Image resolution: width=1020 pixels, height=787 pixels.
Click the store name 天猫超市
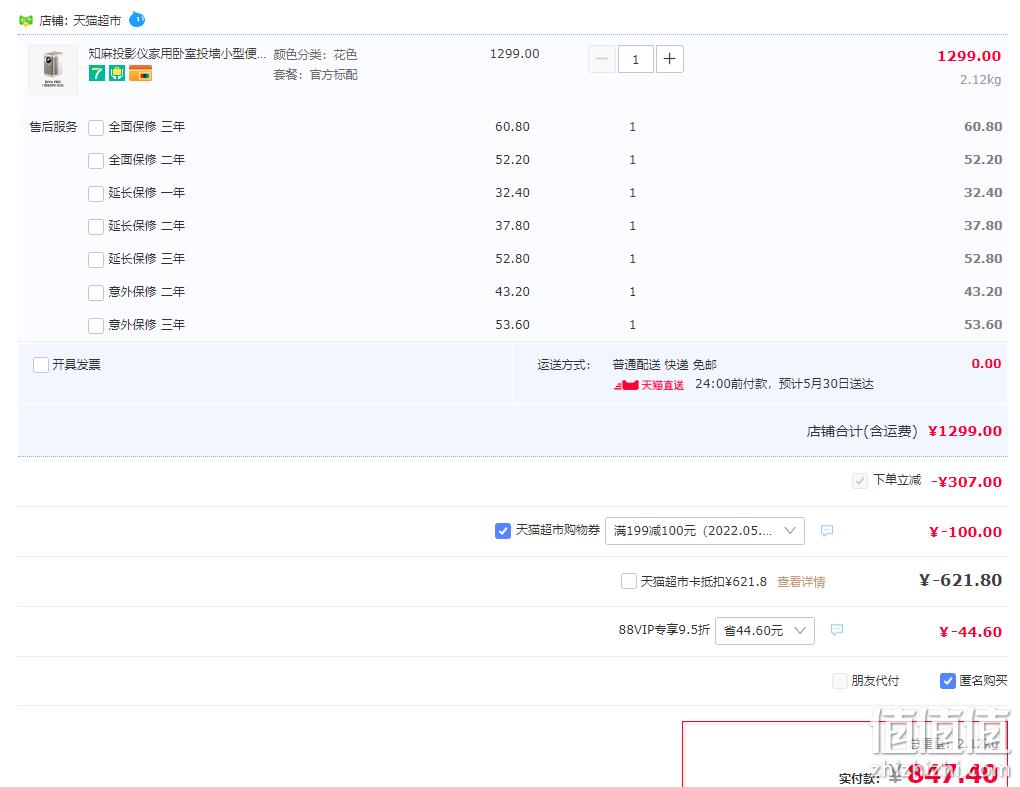[x=97, y=21]
